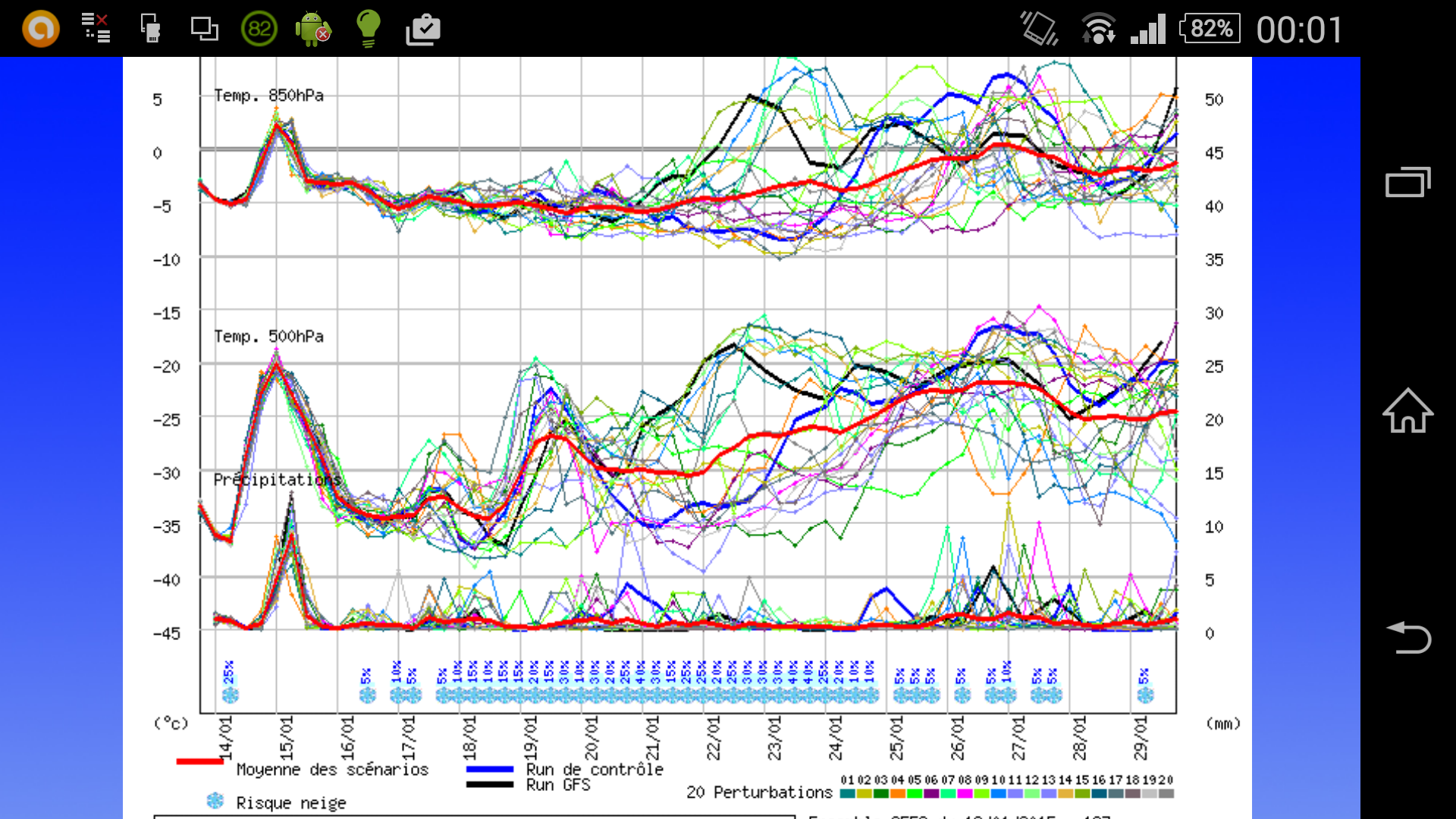Click the blue Run de contrôle line sample
This screenshot has width=1456, height=819.
(x=490, y=769)
